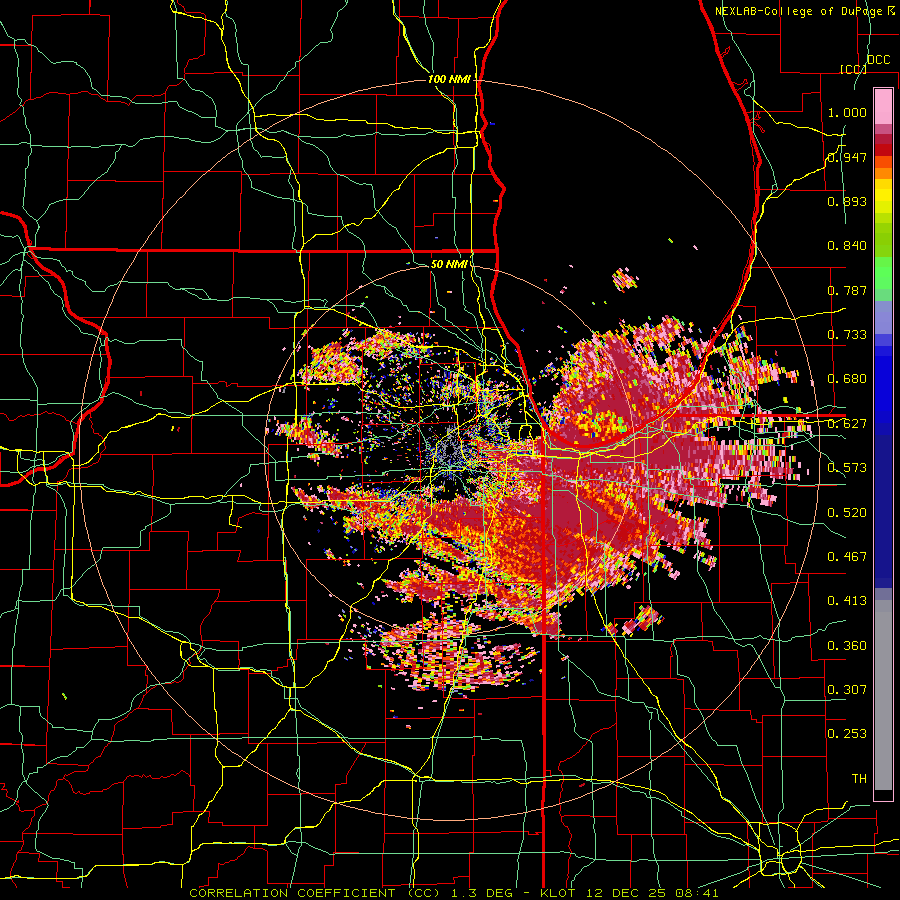Image resolution: width=900 pixels, height=900 pixels.
Task: Pick the pink band atop the color scale
Action: click(x=883, y=107)
